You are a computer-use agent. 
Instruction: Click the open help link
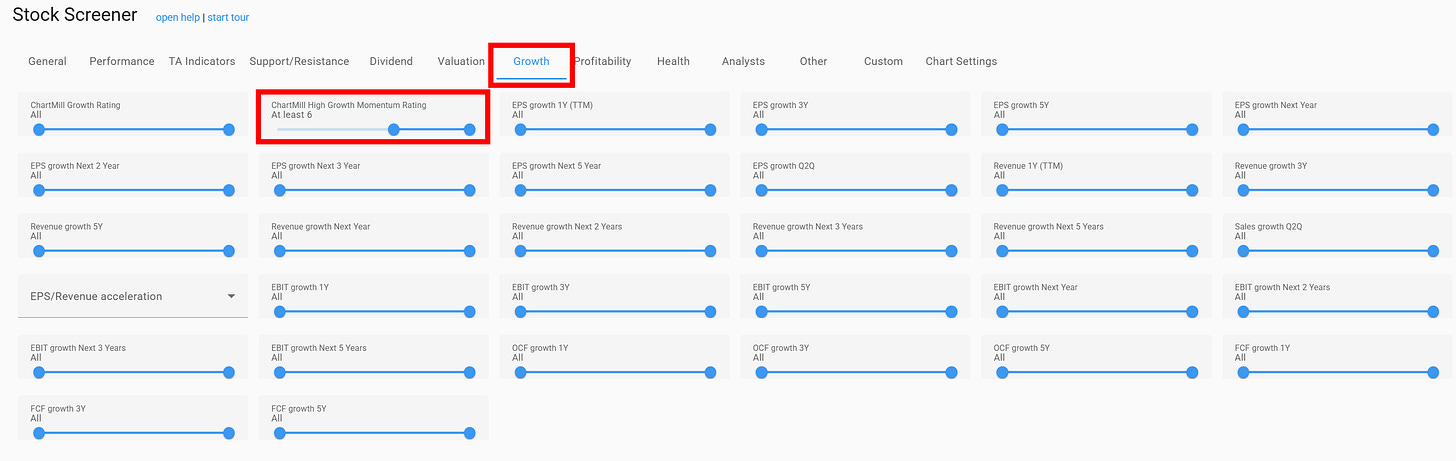coord(177,18)
